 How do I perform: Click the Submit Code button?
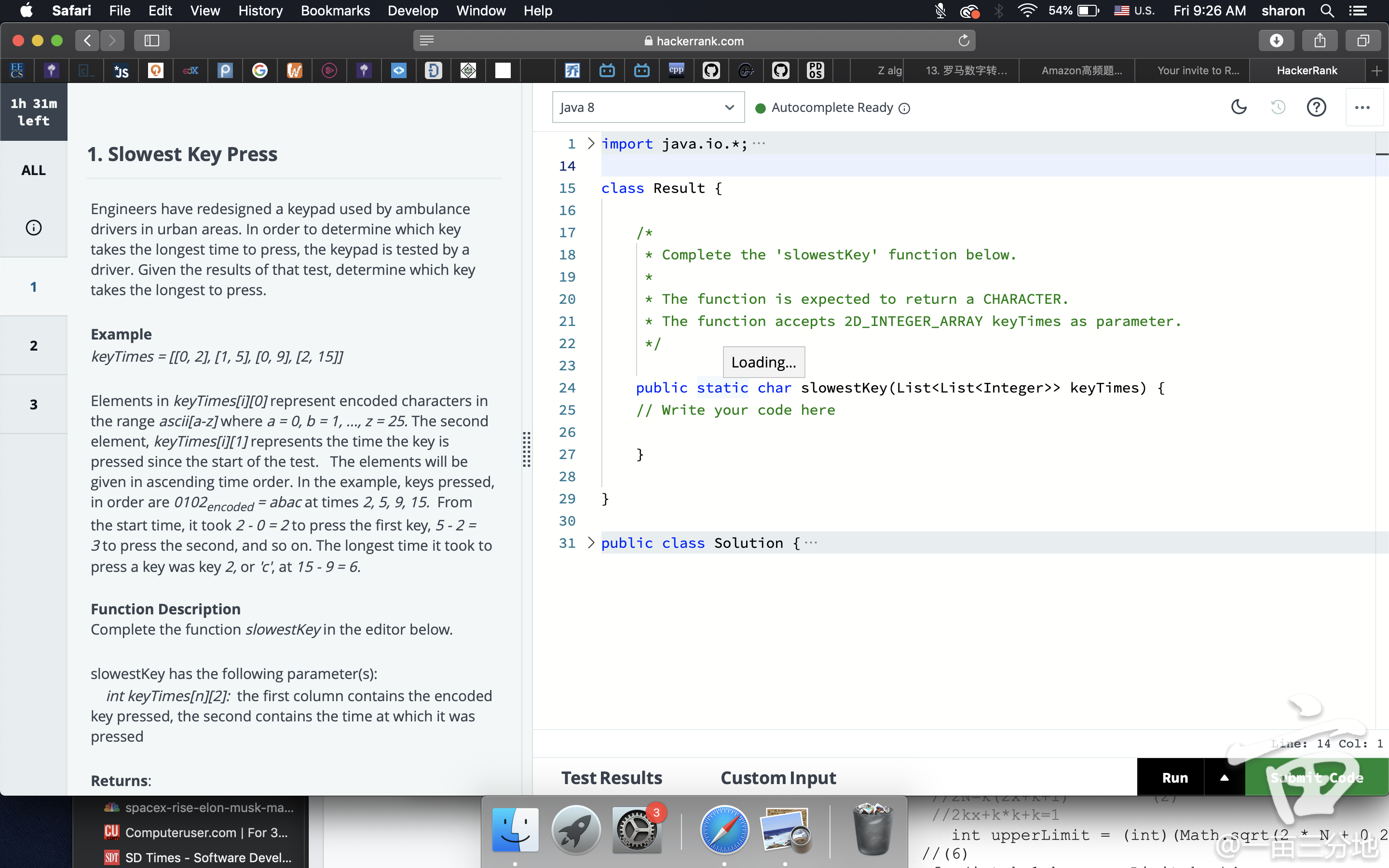[x=1315, y=777]
